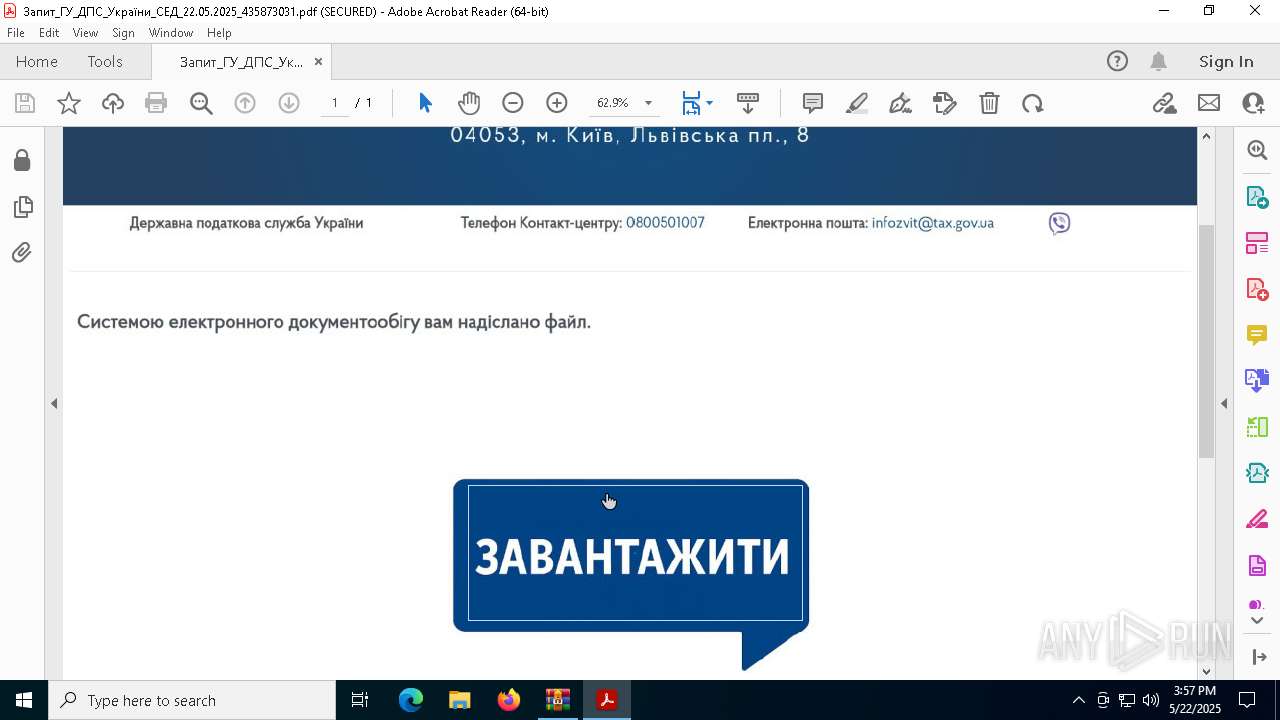Zoom in with the plus button
The height and width of the screenshot is (720, 1280).
tap(557, 103)
